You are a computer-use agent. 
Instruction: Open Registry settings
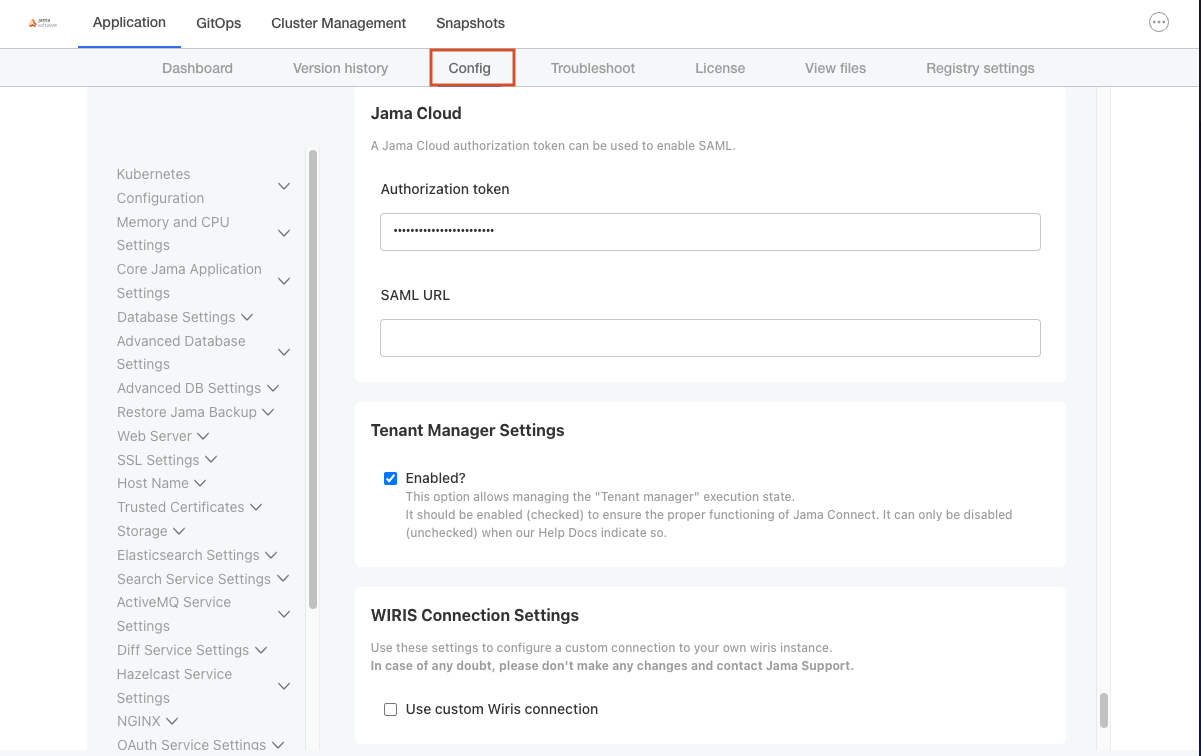(x=980, y=68)
